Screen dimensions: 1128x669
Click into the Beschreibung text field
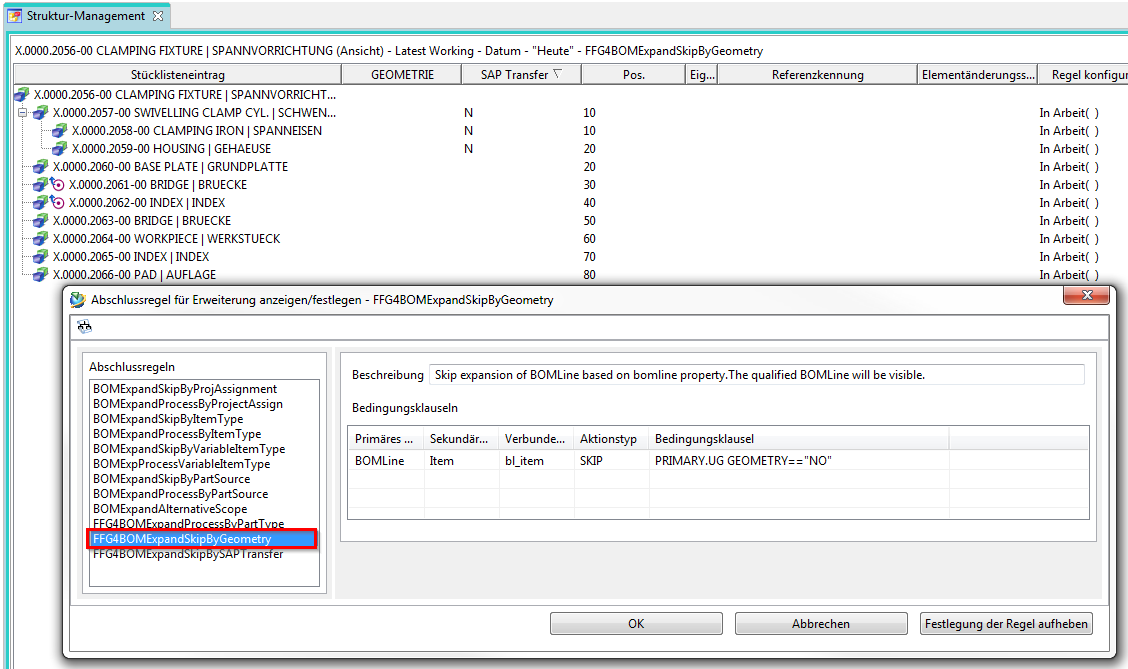click(755, 375)
